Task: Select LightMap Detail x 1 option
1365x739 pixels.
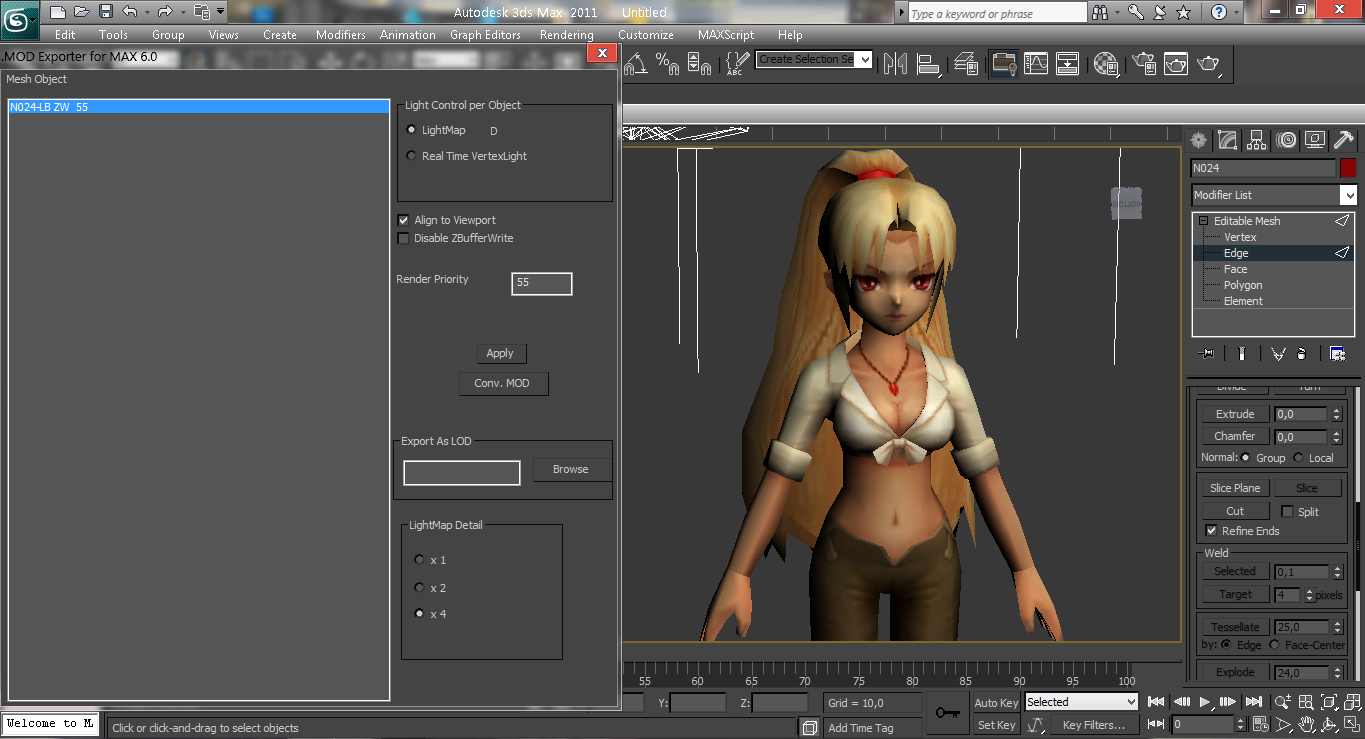Action: (420, 560)
